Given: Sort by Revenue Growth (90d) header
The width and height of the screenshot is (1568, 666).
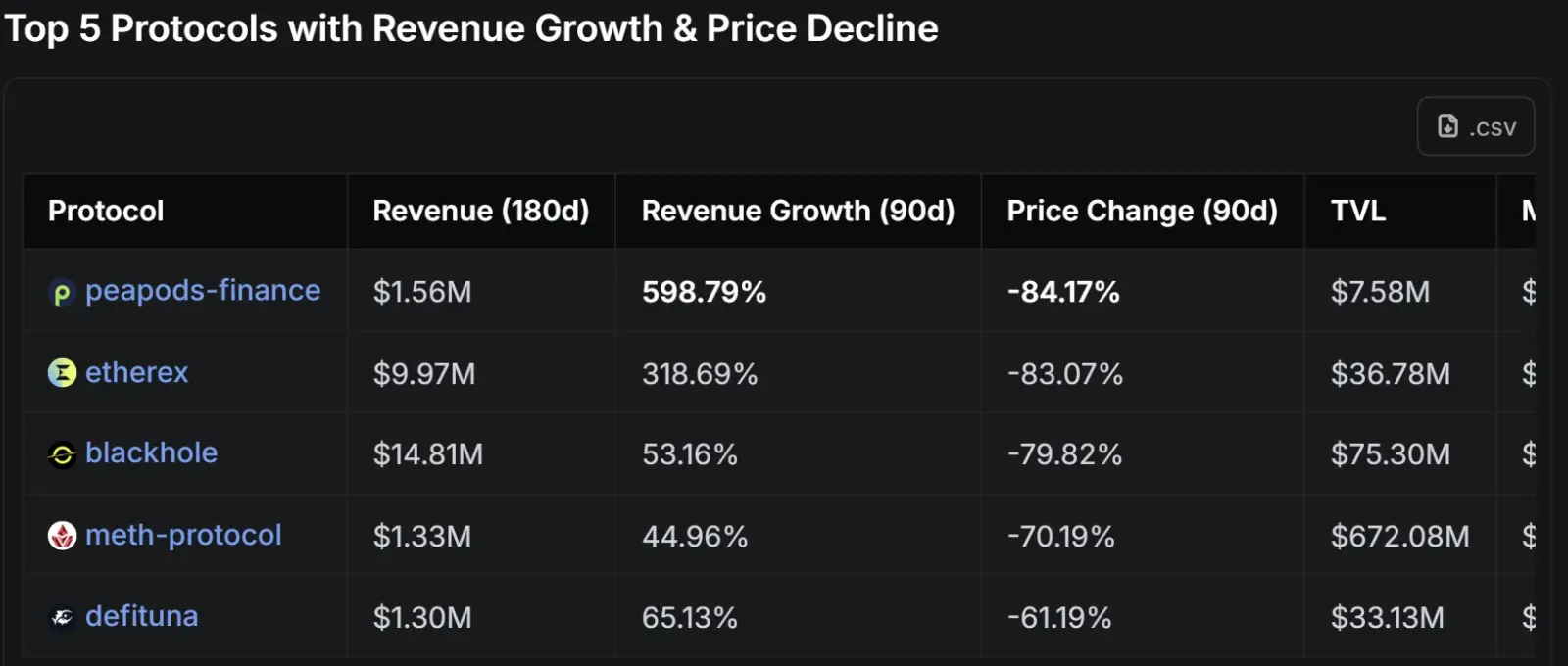Looking at the screenshot, I should click(798, 211).
